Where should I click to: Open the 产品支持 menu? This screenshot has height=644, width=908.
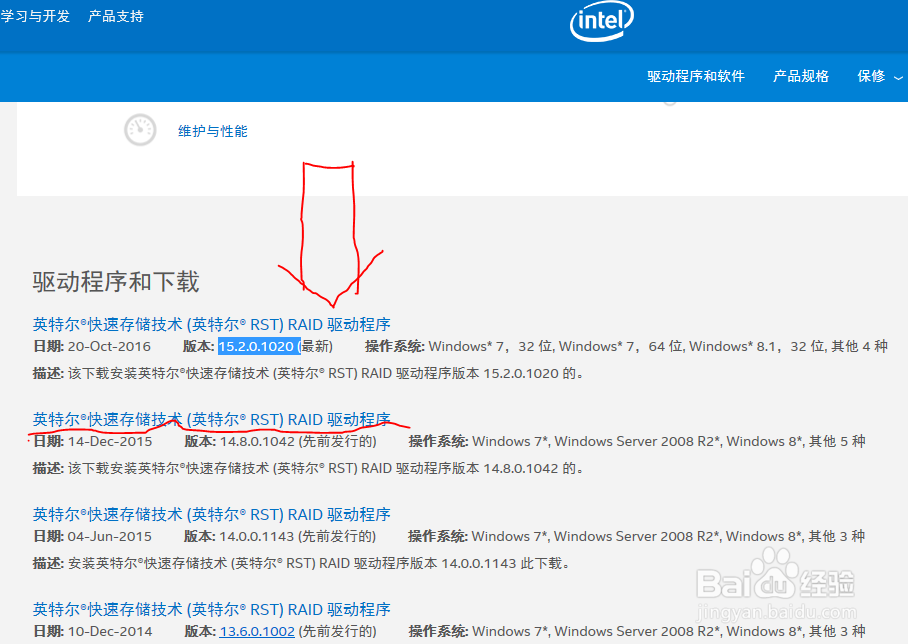click(115, 16)
